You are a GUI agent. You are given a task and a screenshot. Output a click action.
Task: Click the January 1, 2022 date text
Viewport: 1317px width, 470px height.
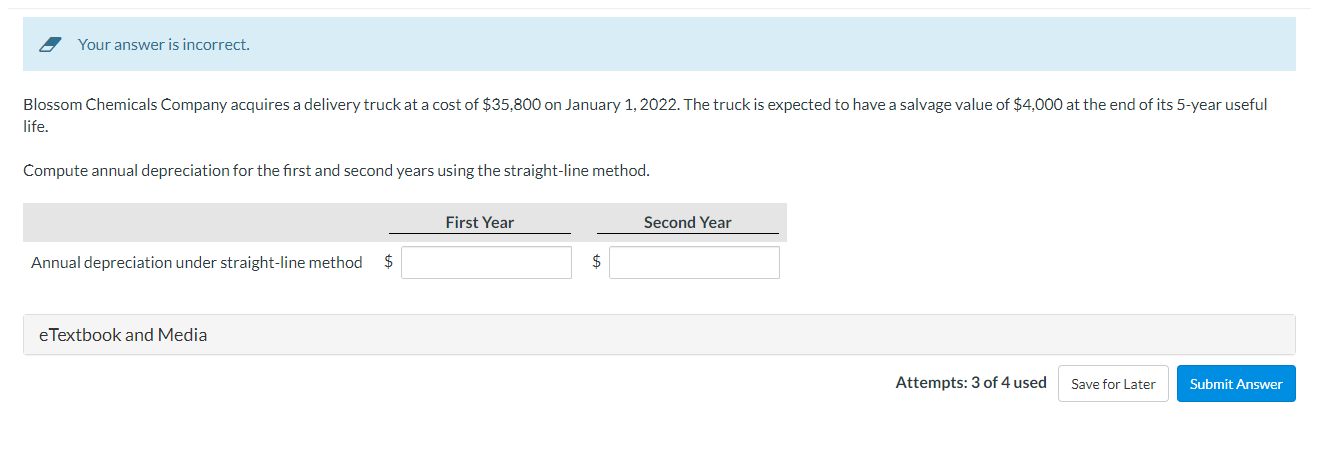click(x=619, y=105)
